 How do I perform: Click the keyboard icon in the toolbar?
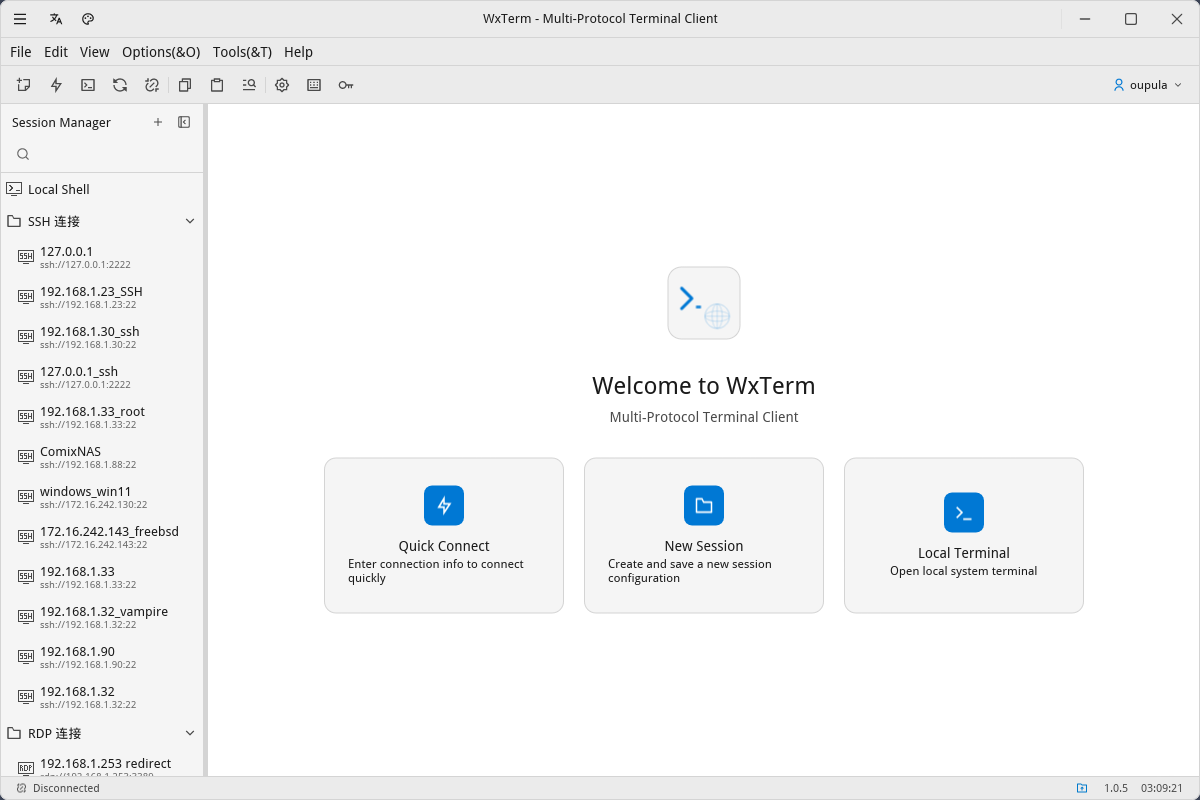314,85
